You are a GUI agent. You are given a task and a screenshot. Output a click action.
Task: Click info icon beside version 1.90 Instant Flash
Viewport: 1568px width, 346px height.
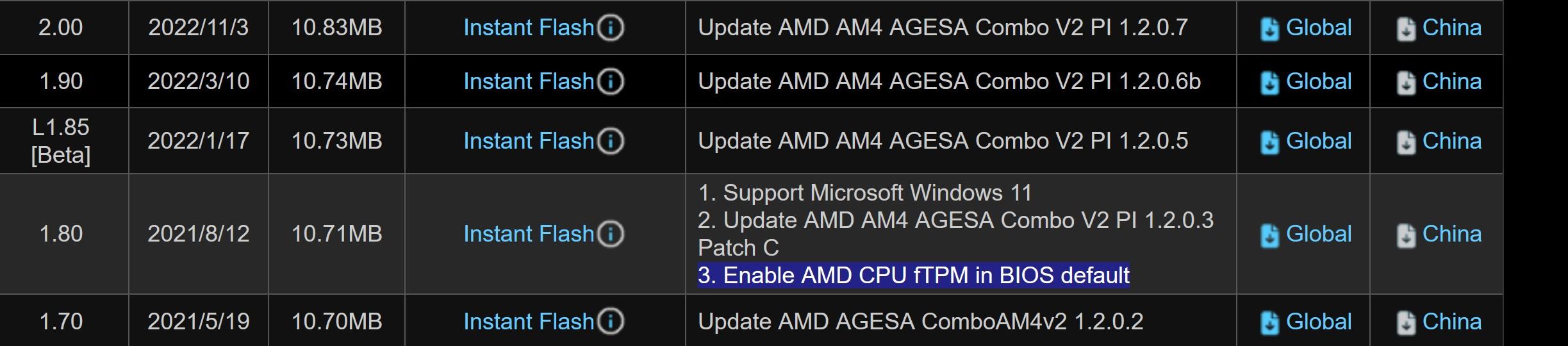(x=611, y=81)
